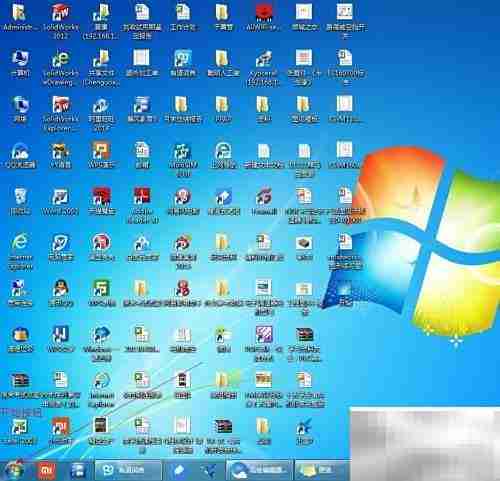This screenshot has width=500, height=481.
Task: Click the pinned window-switcher icon beside MI
Action: [x=78, y=470]
